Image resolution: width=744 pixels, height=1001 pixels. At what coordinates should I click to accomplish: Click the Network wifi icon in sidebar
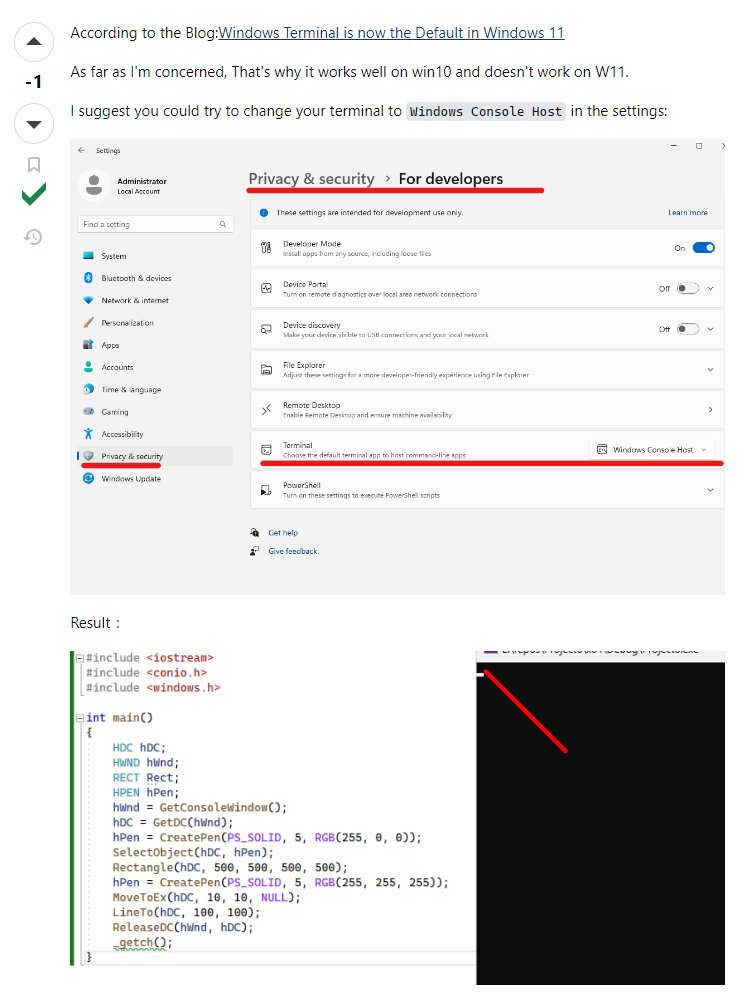pyautogui.click(x=88, y=301)
